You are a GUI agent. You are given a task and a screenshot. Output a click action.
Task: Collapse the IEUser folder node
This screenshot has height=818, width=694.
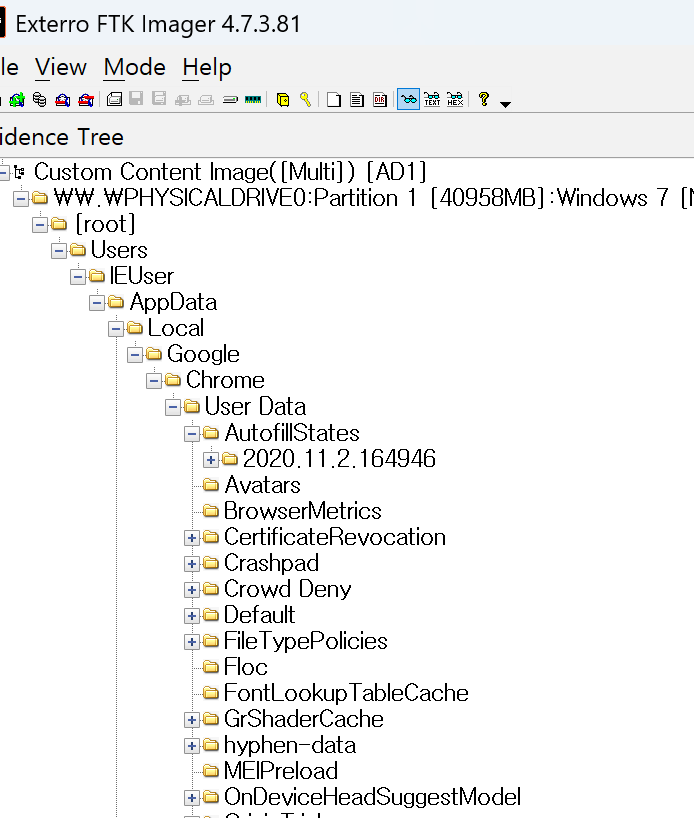pos(78,276)
